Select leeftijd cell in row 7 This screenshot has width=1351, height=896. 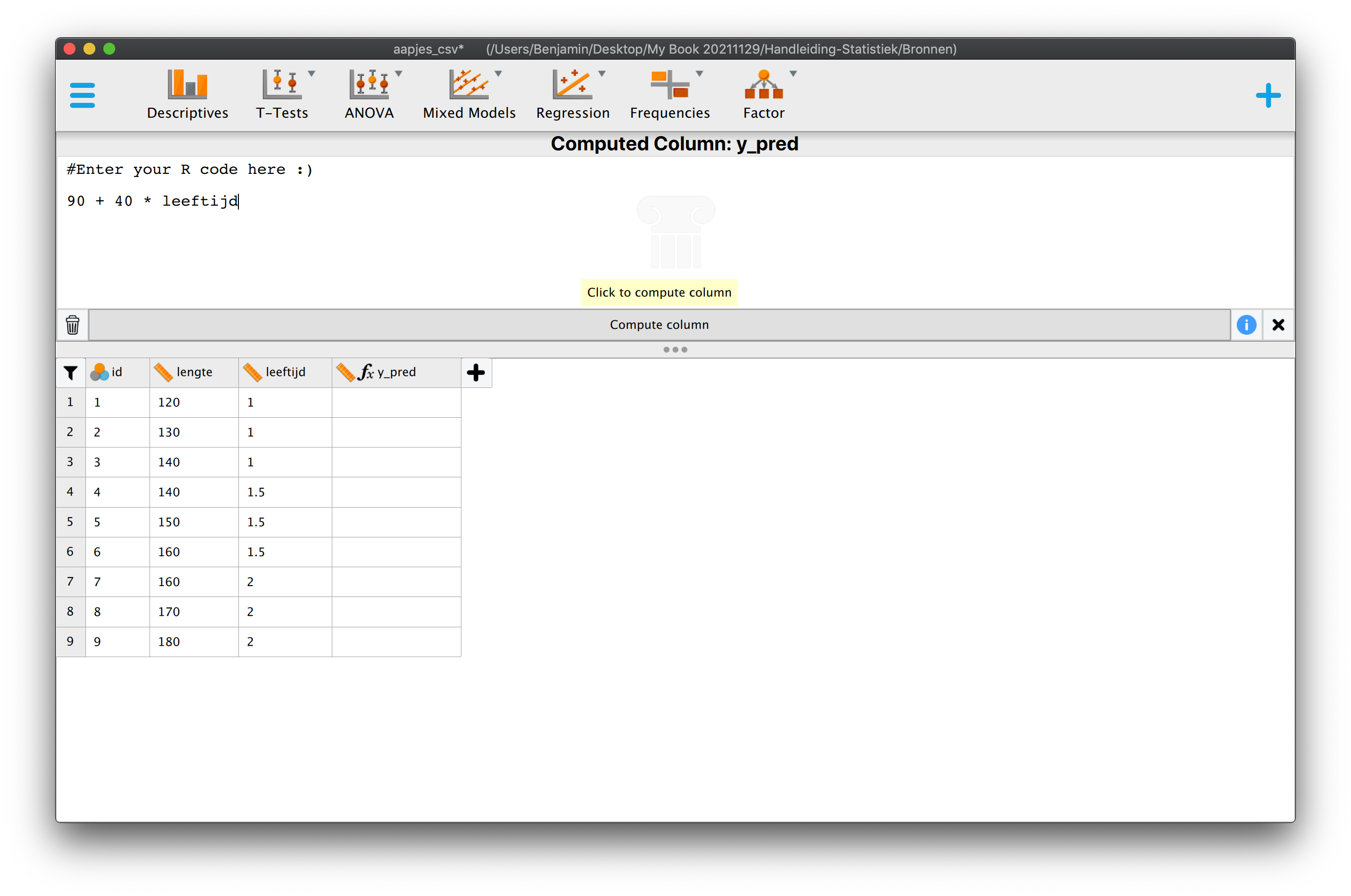pyautogui.click(x=285, y=582)
